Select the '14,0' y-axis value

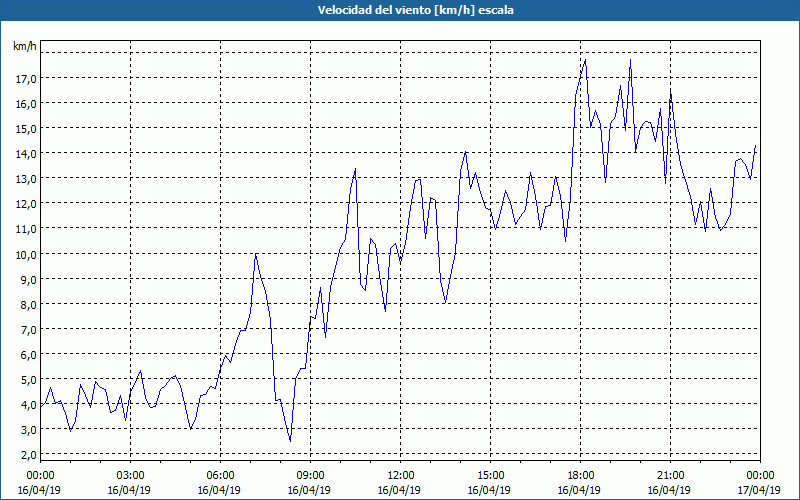click(27, 154)
